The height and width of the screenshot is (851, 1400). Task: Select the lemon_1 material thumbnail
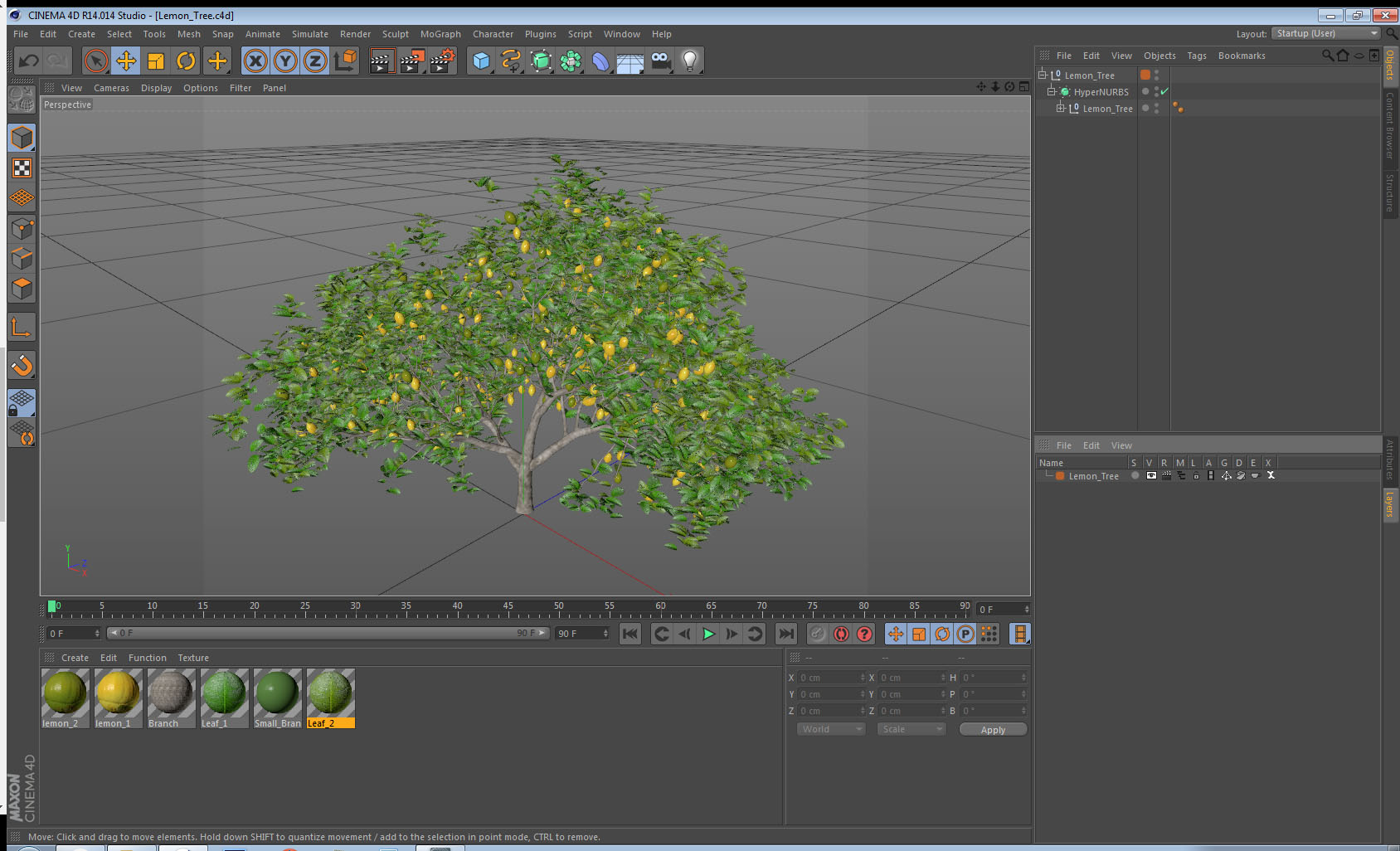pos(118,698)
